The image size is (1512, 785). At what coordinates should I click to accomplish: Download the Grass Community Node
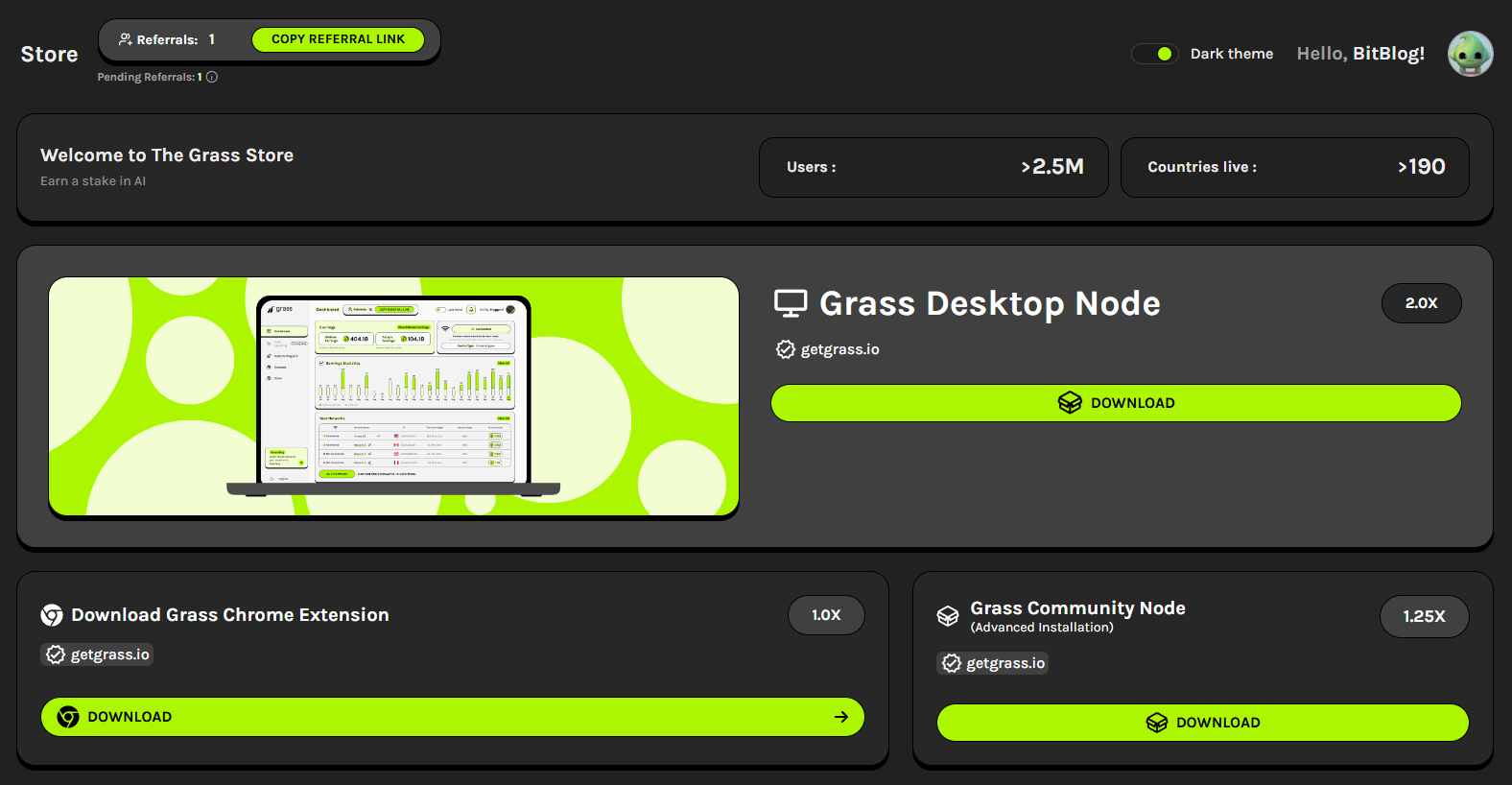pyautogui.click(x=1202, y=723)
